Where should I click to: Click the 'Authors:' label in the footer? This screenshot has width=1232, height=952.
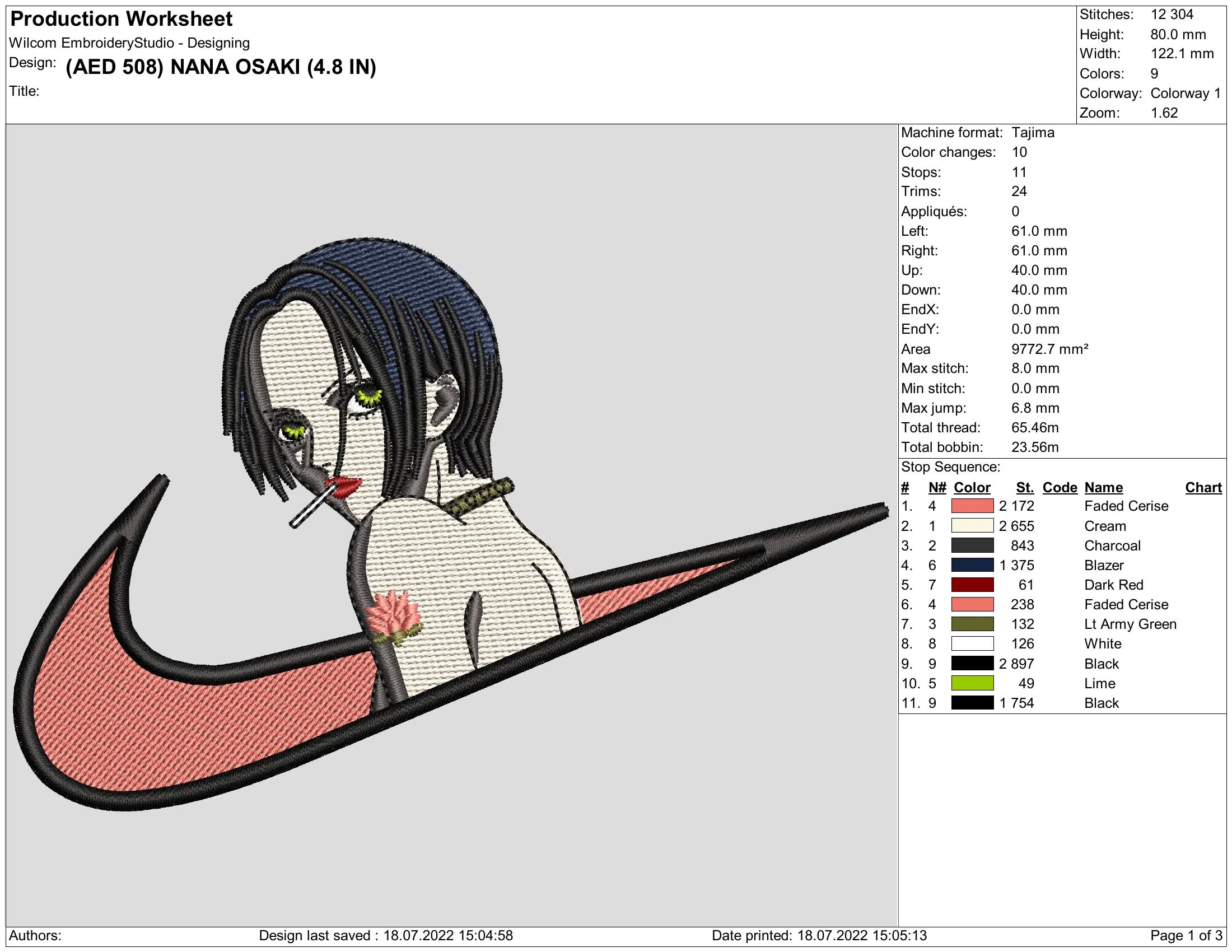pos(35,936)
